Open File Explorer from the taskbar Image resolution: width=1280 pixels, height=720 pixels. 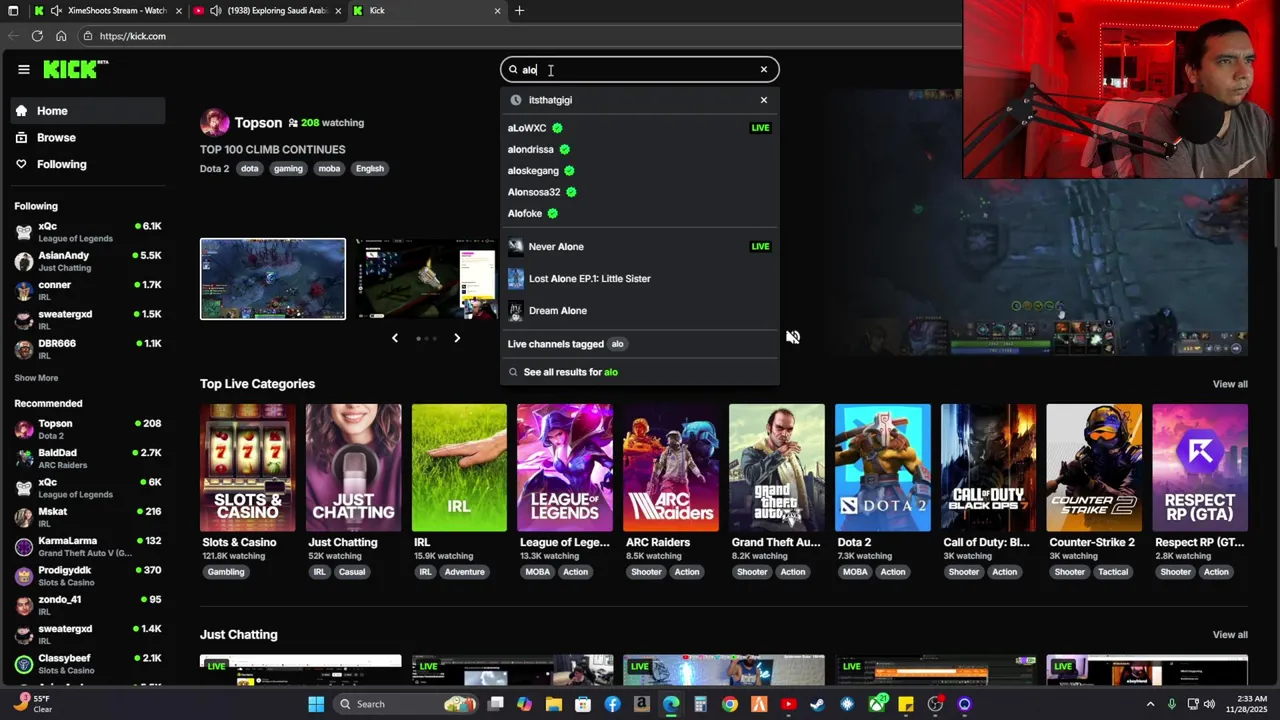[554, 704]
